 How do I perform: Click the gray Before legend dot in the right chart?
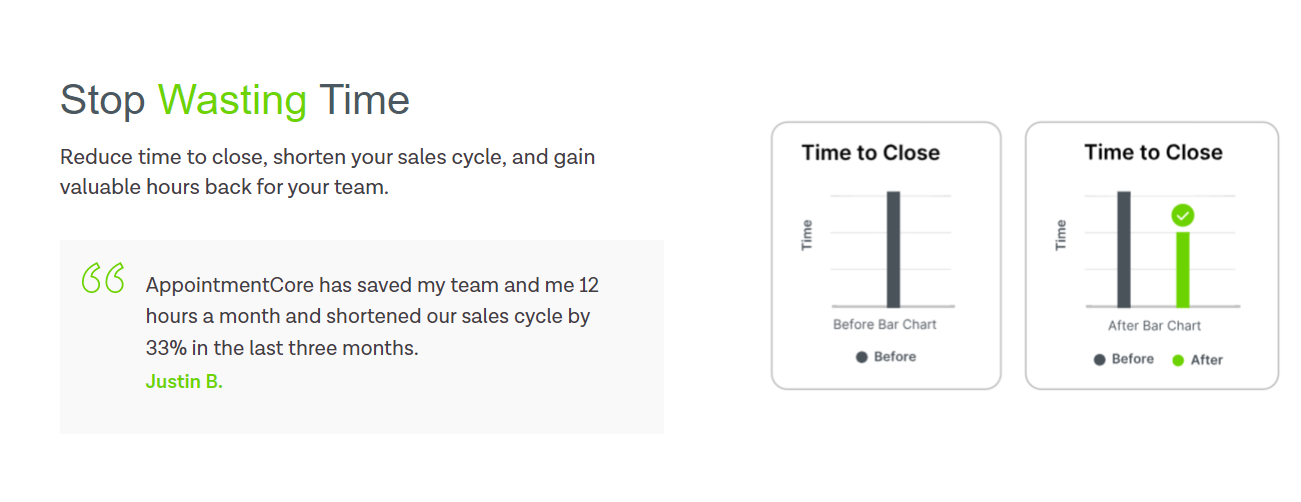tap(1099, 360)
